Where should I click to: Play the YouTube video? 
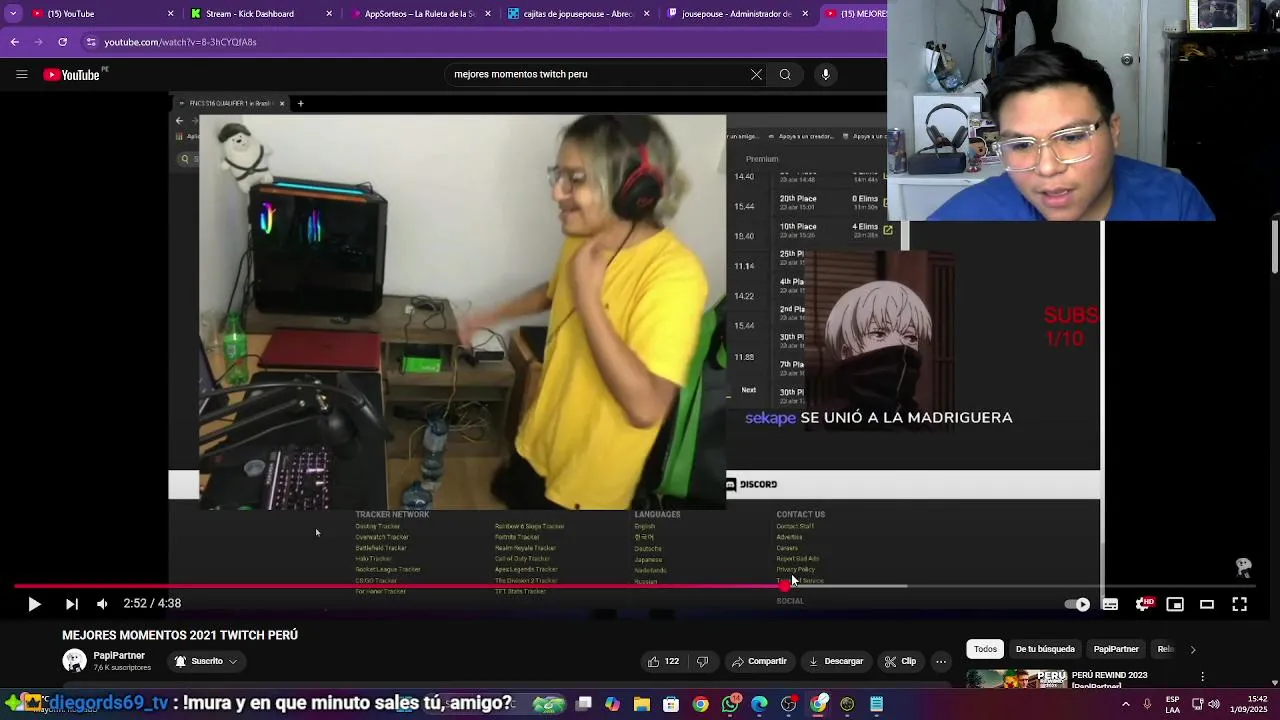(x=34, y=604)
